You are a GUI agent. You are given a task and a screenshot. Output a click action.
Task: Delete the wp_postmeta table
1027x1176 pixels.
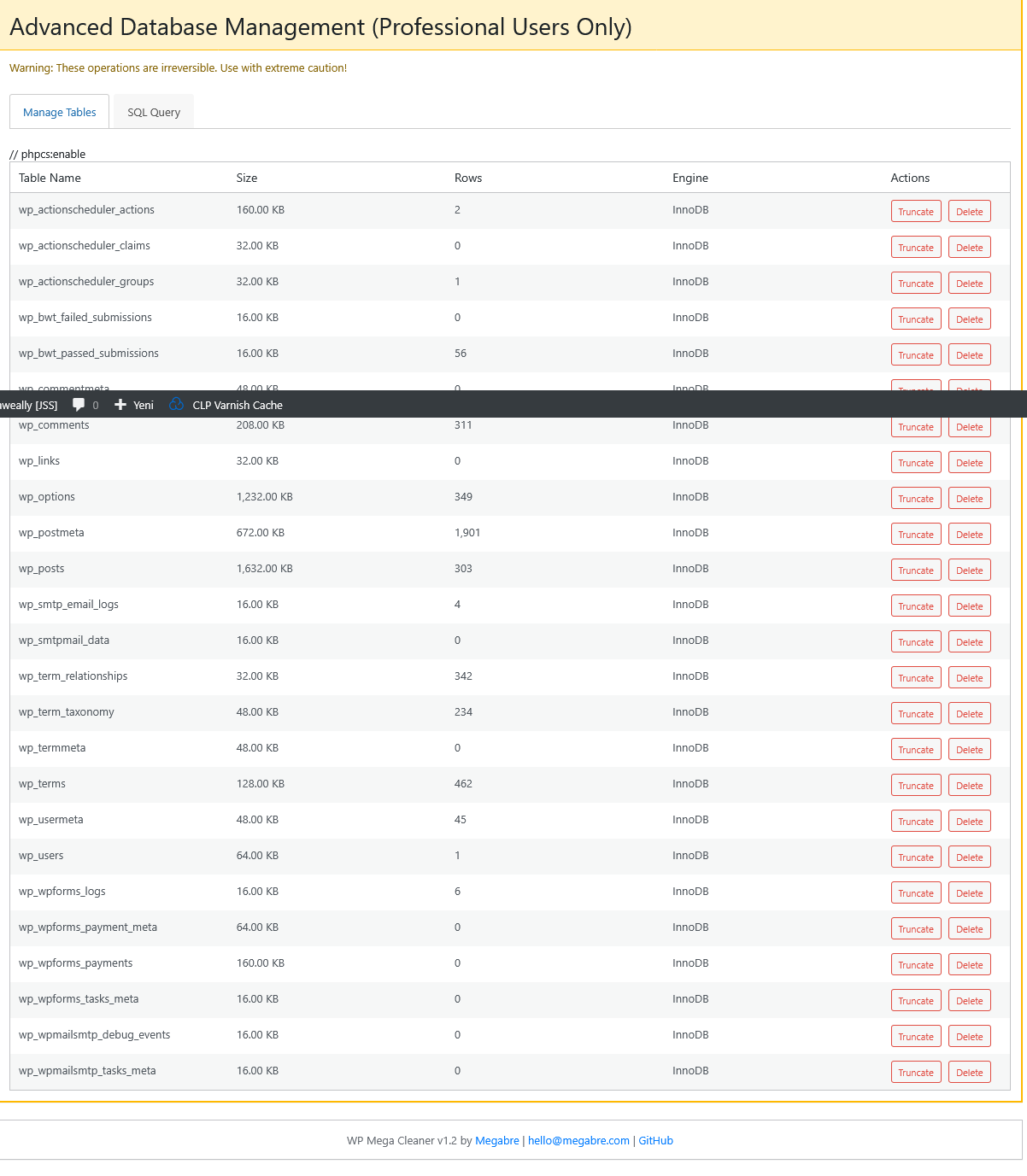(969, 535)
